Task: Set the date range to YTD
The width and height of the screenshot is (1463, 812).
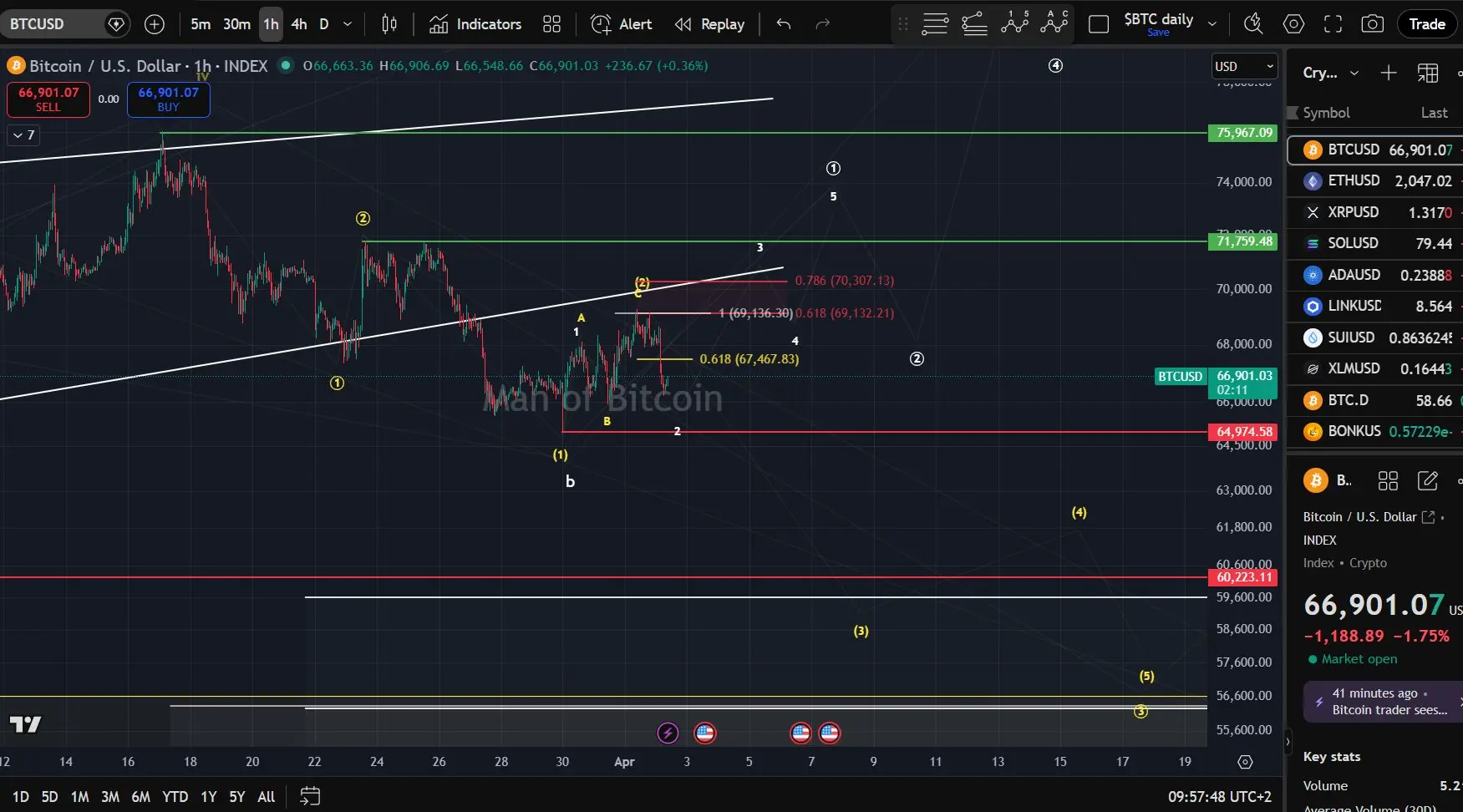Action: click(x=175, y=797)
